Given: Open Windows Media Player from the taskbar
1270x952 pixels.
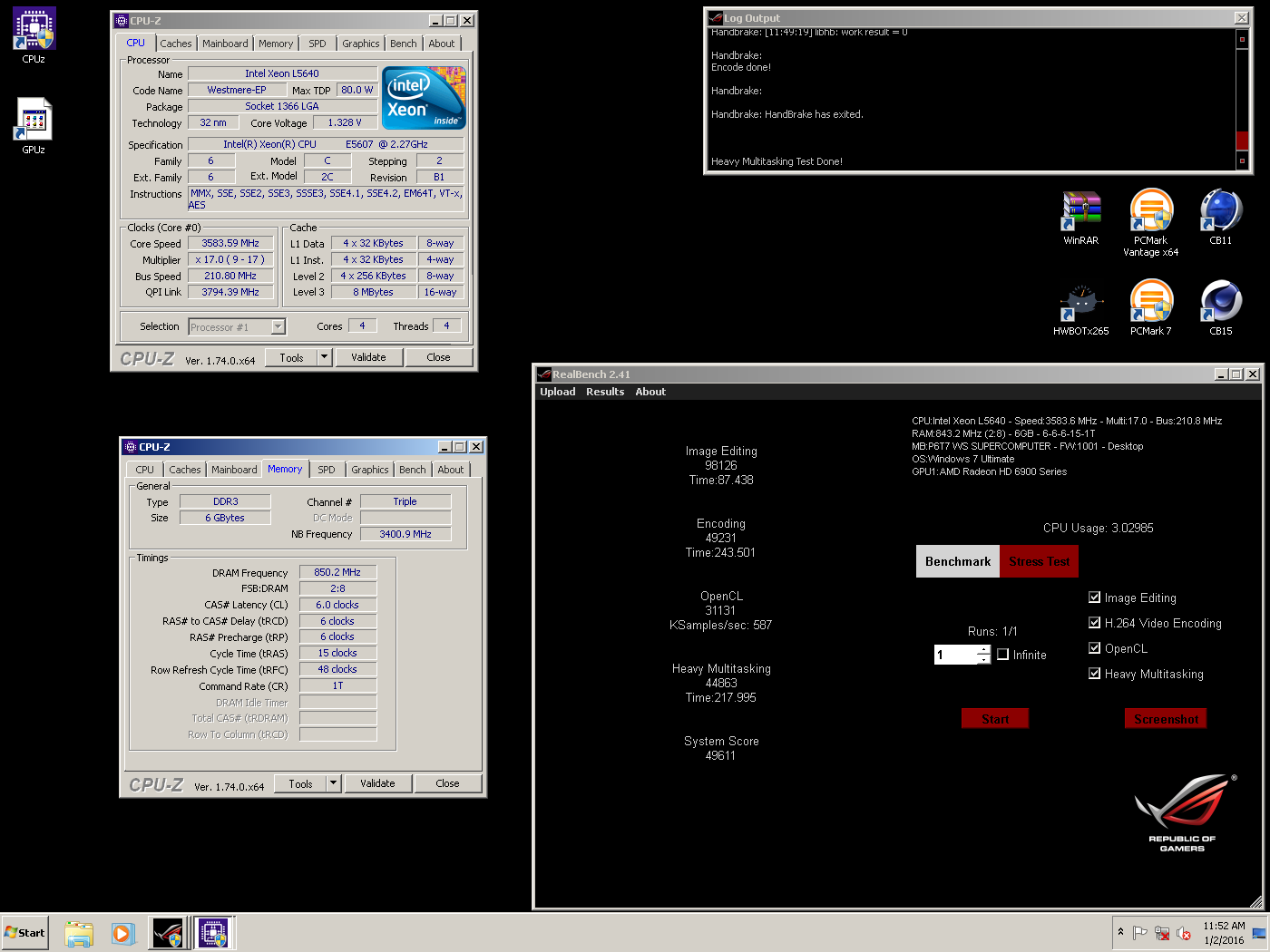Looking at the screenshot, I should 123,933.
